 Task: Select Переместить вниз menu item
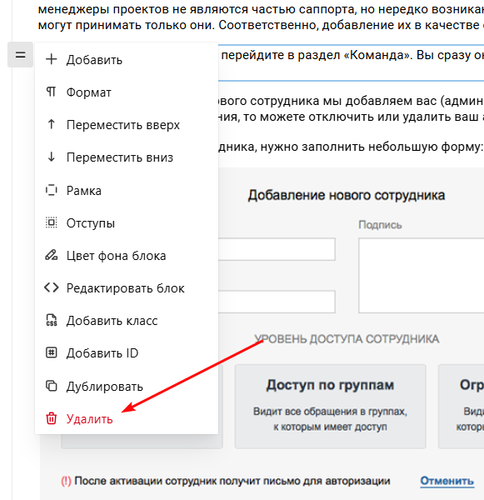[x=126, y=157]
